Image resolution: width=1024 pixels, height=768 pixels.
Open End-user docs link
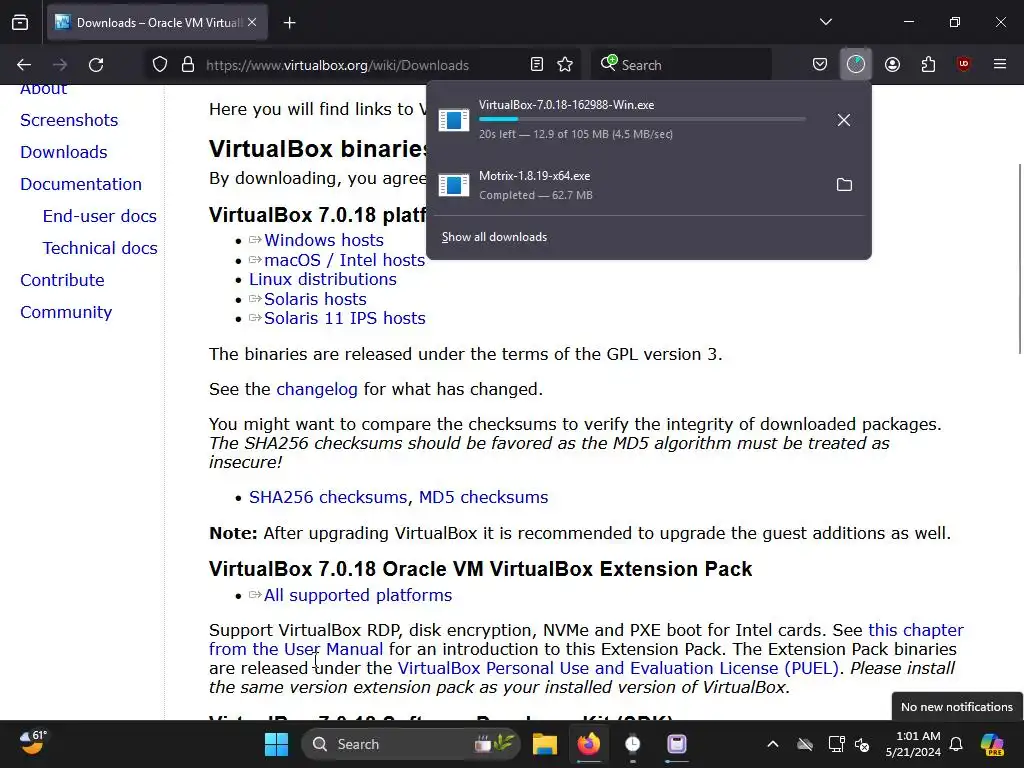(100, 216)
